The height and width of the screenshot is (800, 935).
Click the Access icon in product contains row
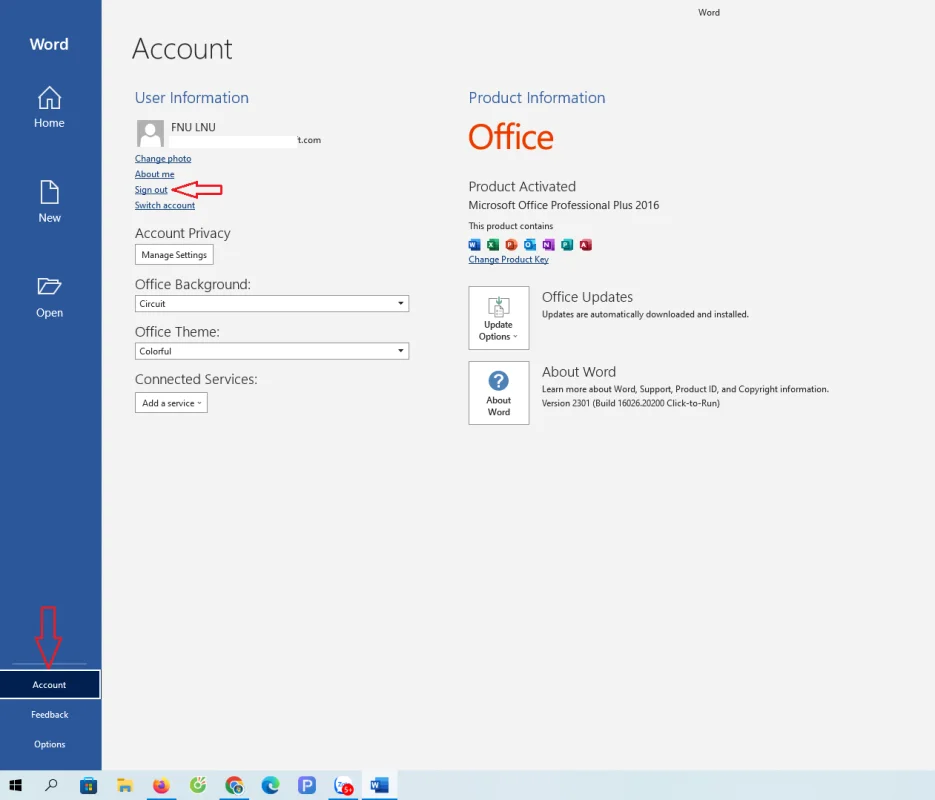point(584,244)
